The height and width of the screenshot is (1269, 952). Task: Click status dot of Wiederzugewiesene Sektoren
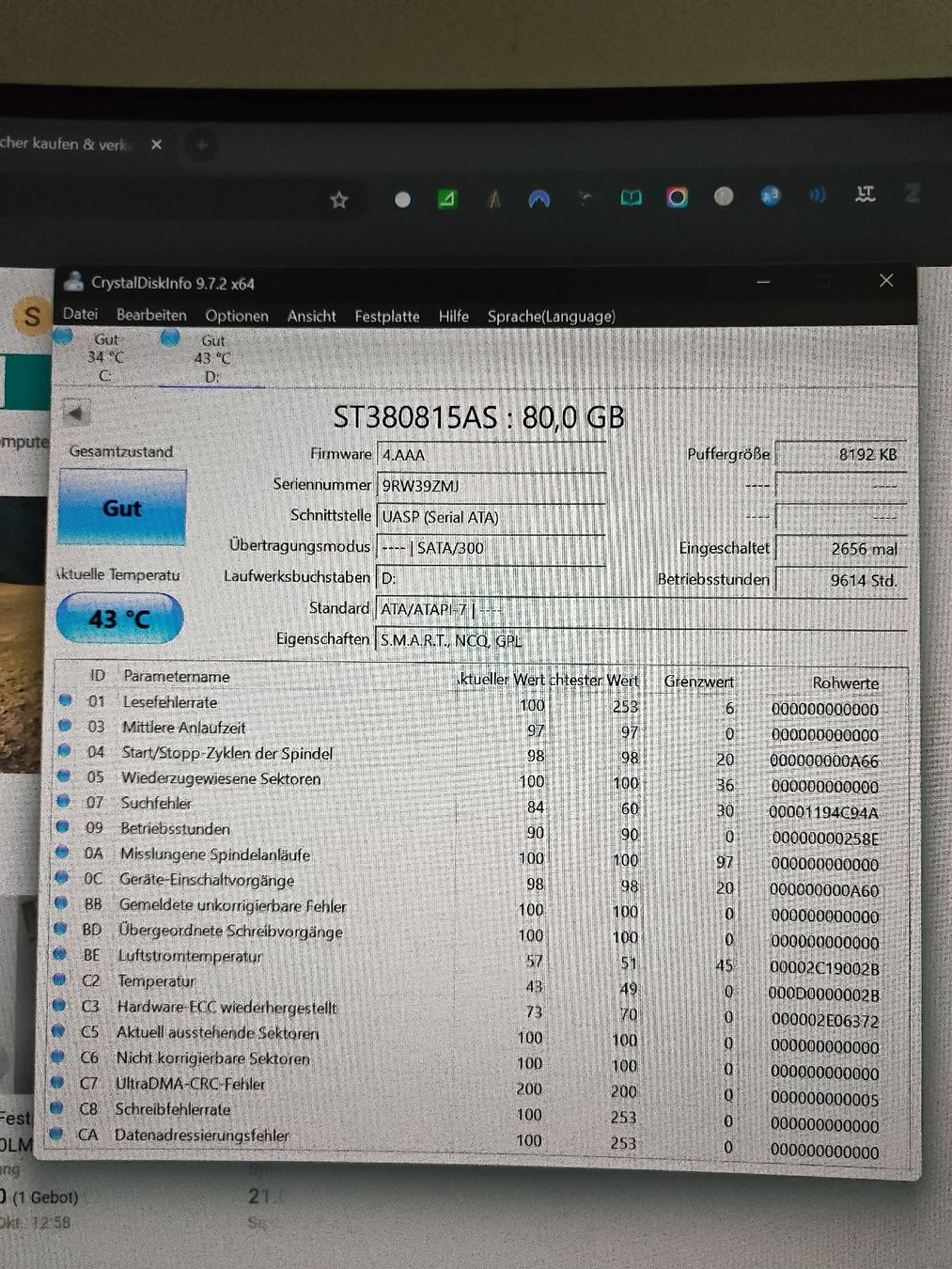[x=64, y=776]
